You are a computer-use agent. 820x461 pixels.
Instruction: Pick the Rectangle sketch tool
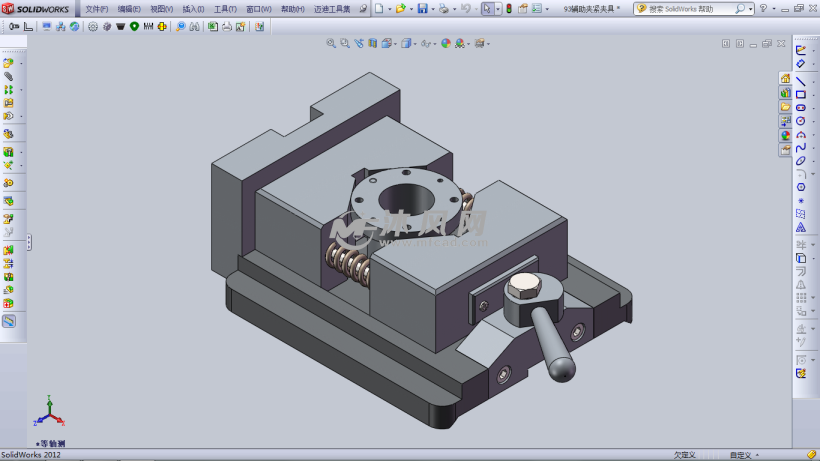pos(801,94)
